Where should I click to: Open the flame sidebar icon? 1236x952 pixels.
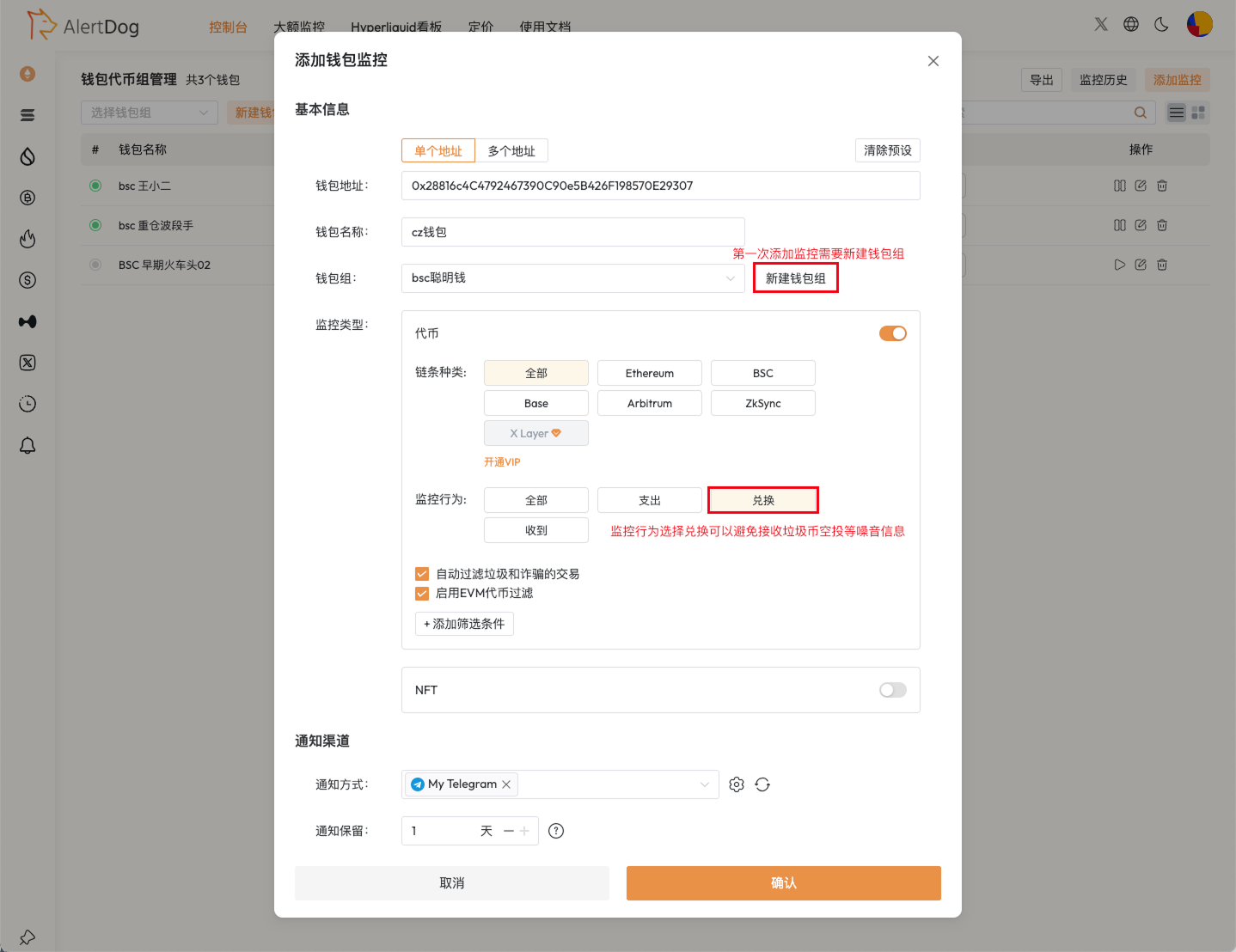point(28,239)
